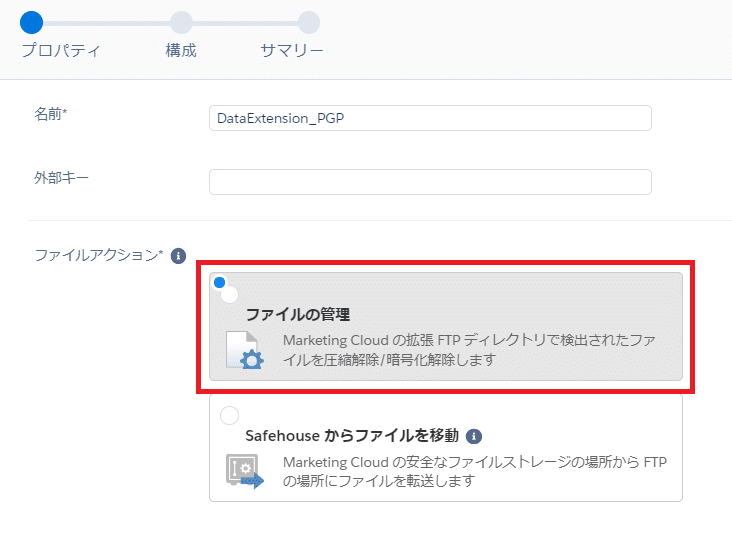Viewport: 732px width, 536px height.
Task: Go to the サマリー step
Action: 309,22
